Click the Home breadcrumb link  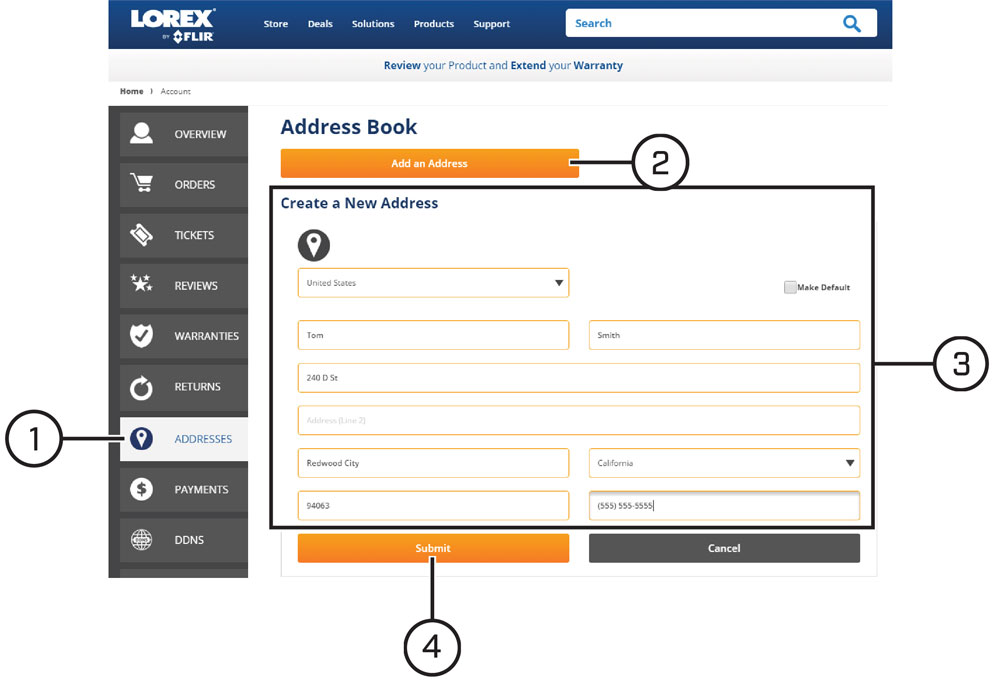[131, 91]
